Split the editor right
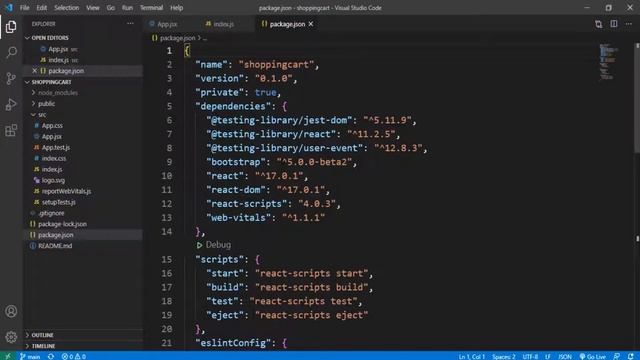This screenshot has height=360, width=640. click(614, 24)
